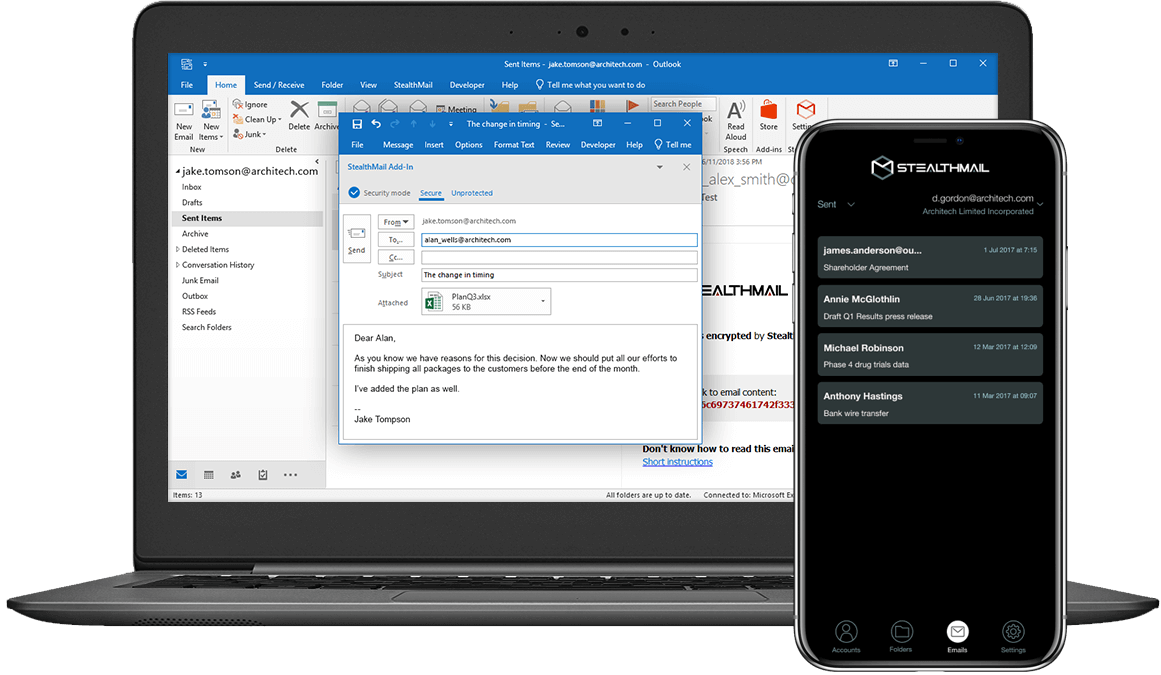
Task: Open the Insert tab in compose window
Action: click(434, 145)
